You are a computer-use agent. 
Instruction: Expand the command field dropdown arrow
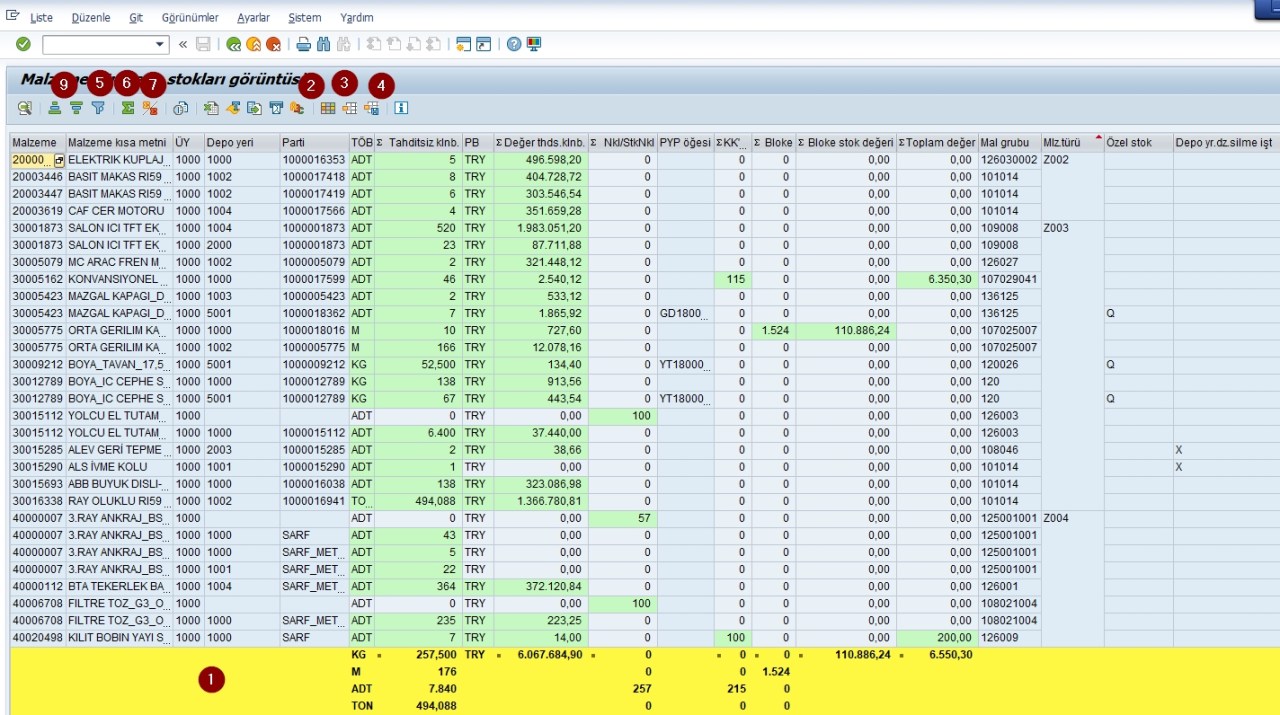tap(161, 44)
